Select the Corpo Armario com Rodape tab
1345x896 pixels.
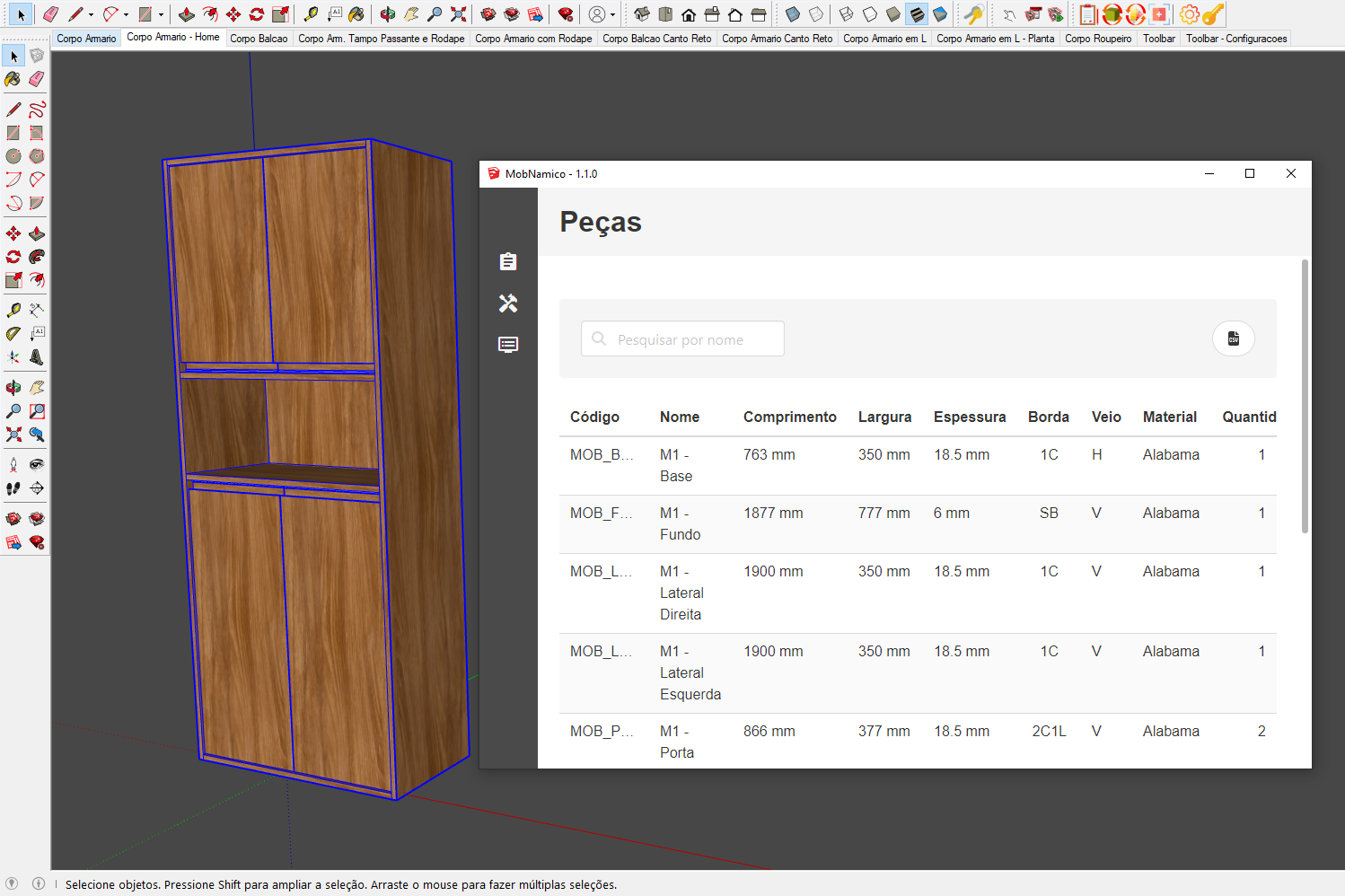[533, 39]
